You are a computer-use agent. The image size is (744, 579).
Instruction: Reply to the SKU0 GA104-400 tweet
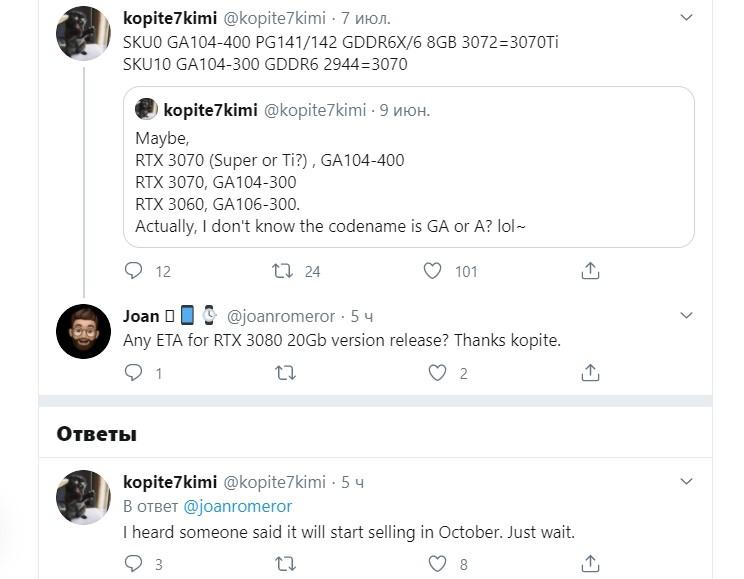tap(134, 270)
